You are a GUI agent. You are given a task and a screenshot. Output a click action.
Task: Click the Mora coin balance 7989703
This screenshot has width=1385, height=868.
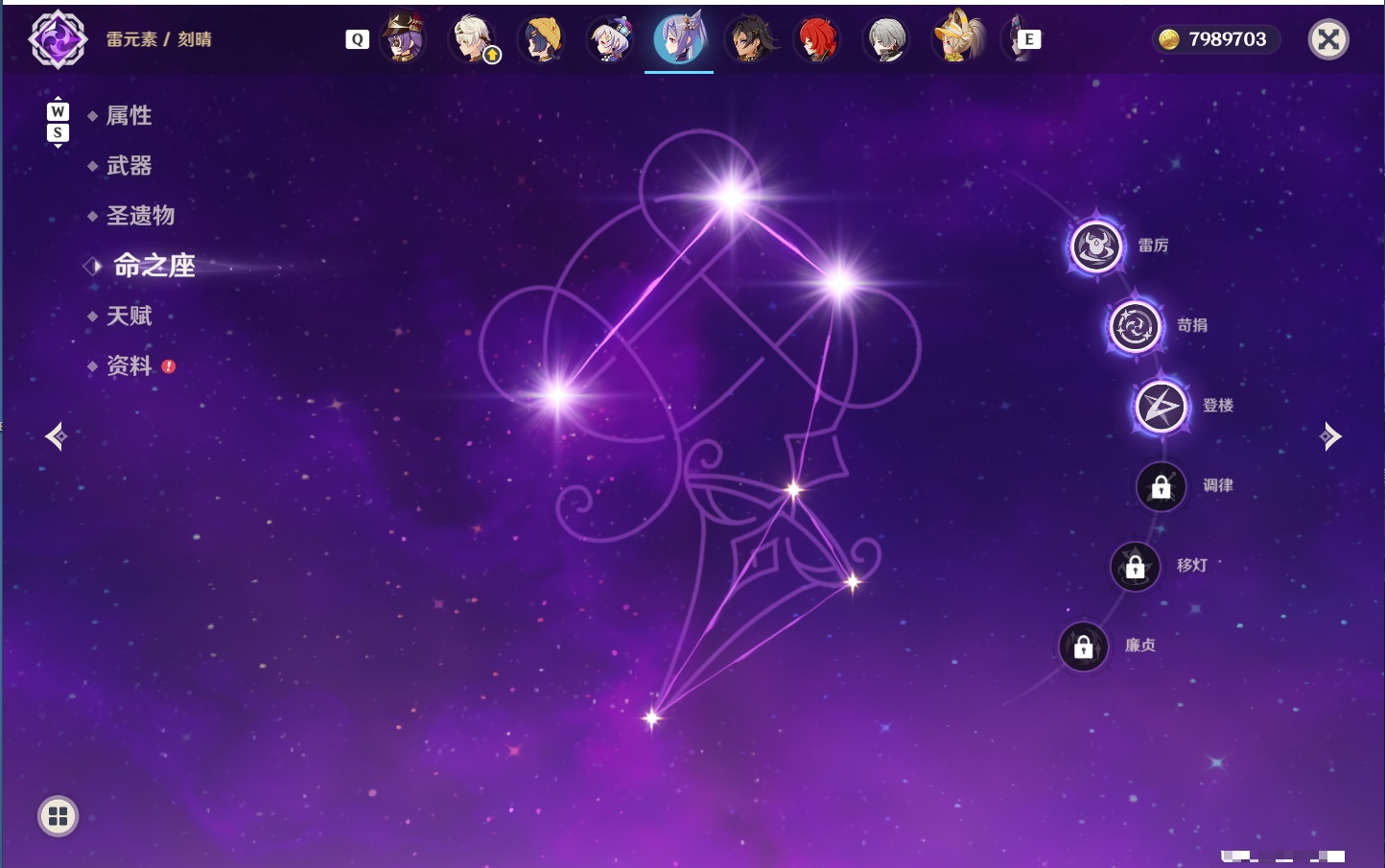[x=1214, y=39]
